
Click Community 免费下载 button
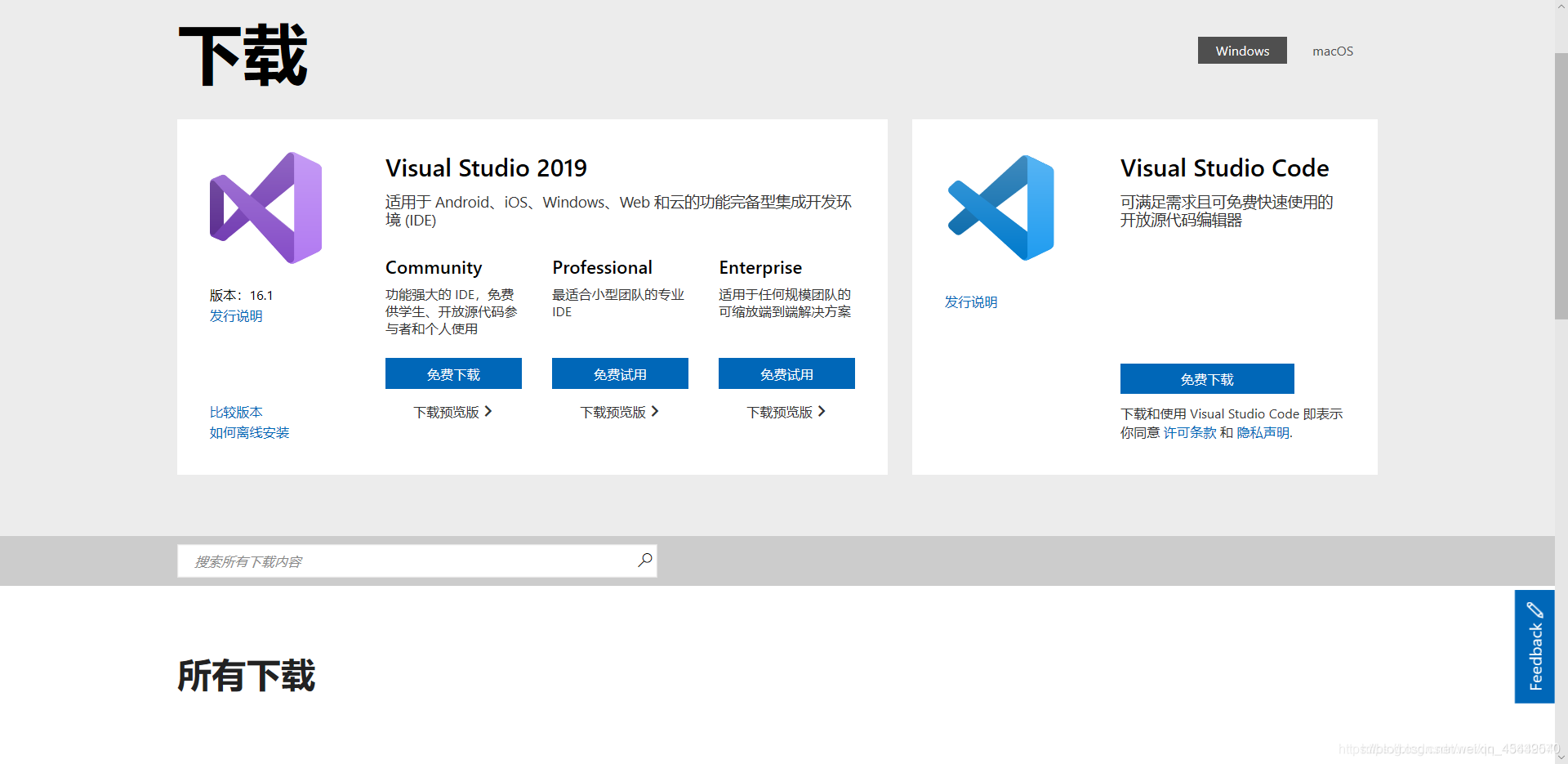tap(453, 373)
